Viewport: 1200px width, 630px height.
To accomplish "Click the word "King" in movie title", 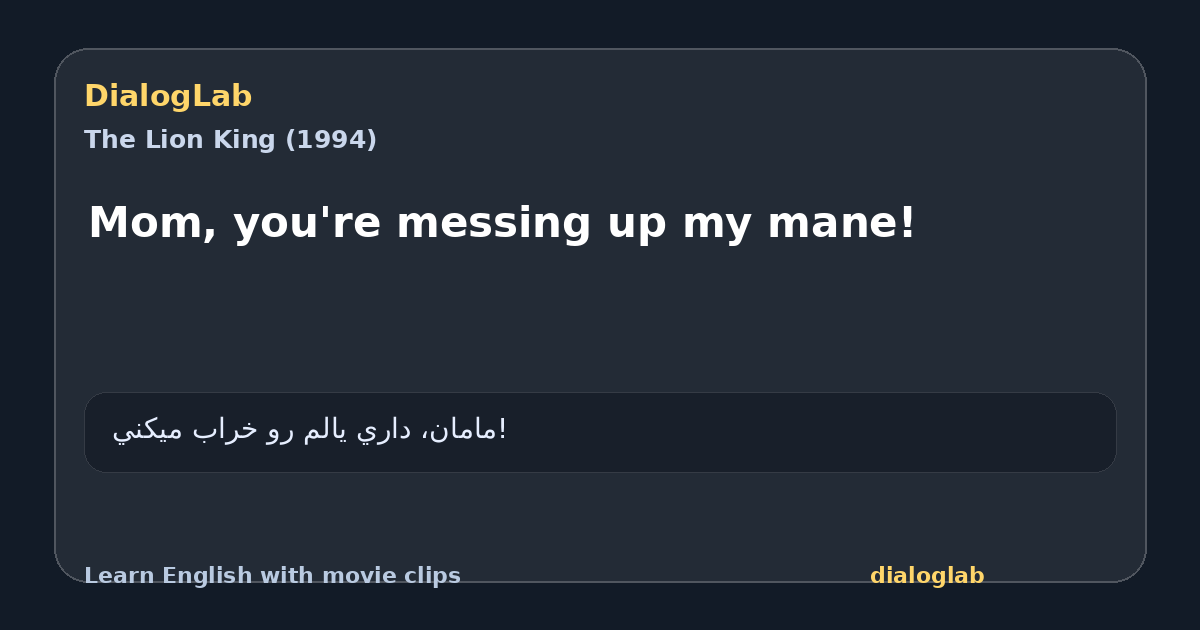I will click(x=250, y=140).
